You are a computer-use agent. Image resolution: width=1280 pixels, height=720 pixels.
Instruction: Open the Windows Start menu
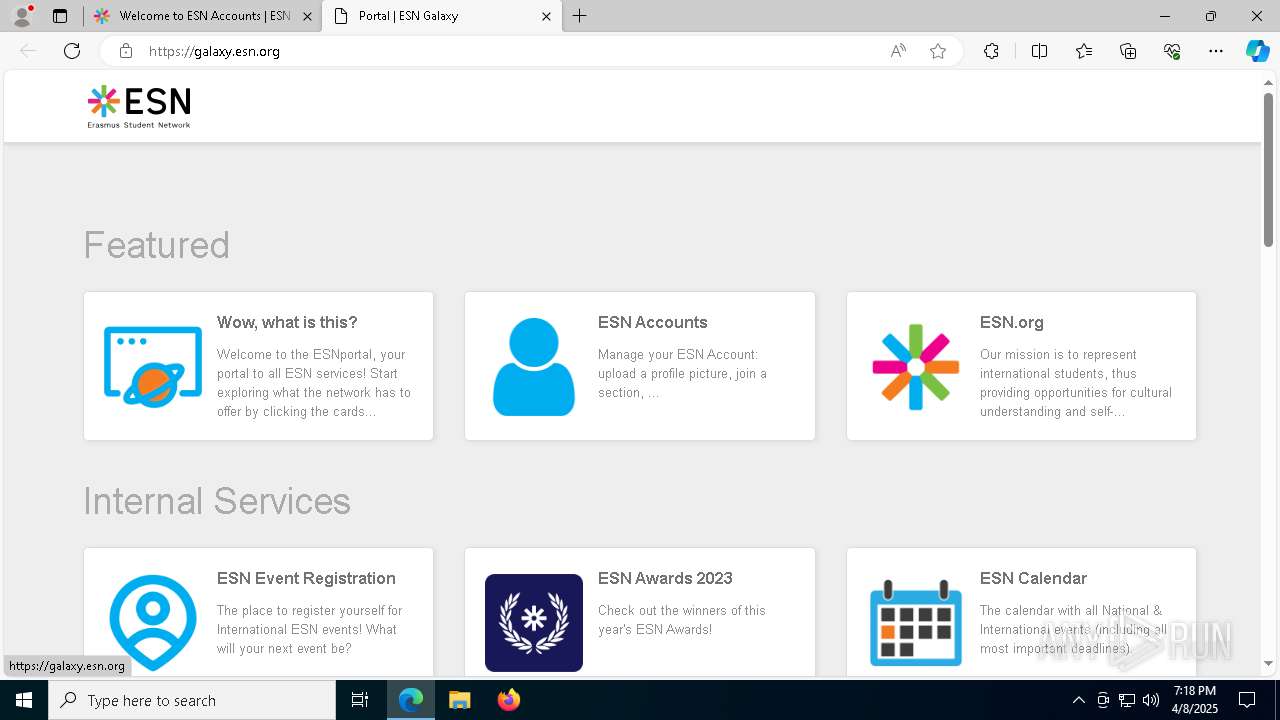24,700
